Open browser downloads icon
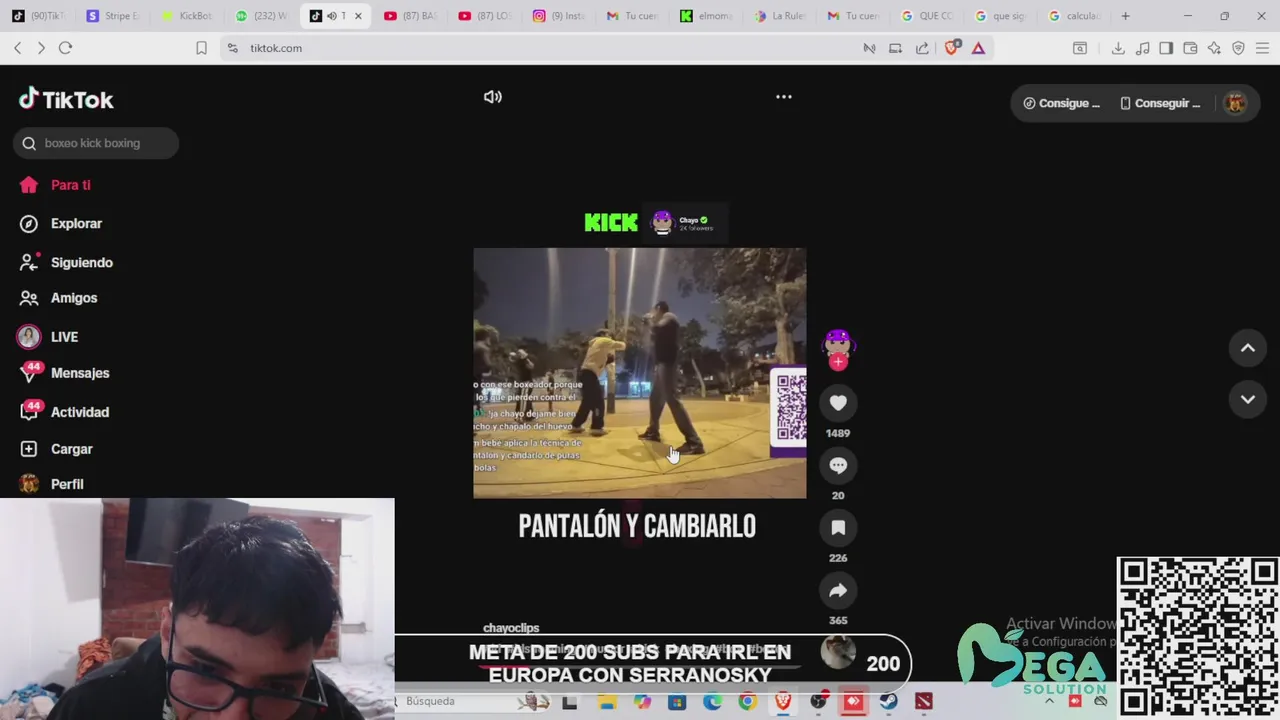The width and height of the screenshot is (1280, 720). click(x=1118, y=48)
